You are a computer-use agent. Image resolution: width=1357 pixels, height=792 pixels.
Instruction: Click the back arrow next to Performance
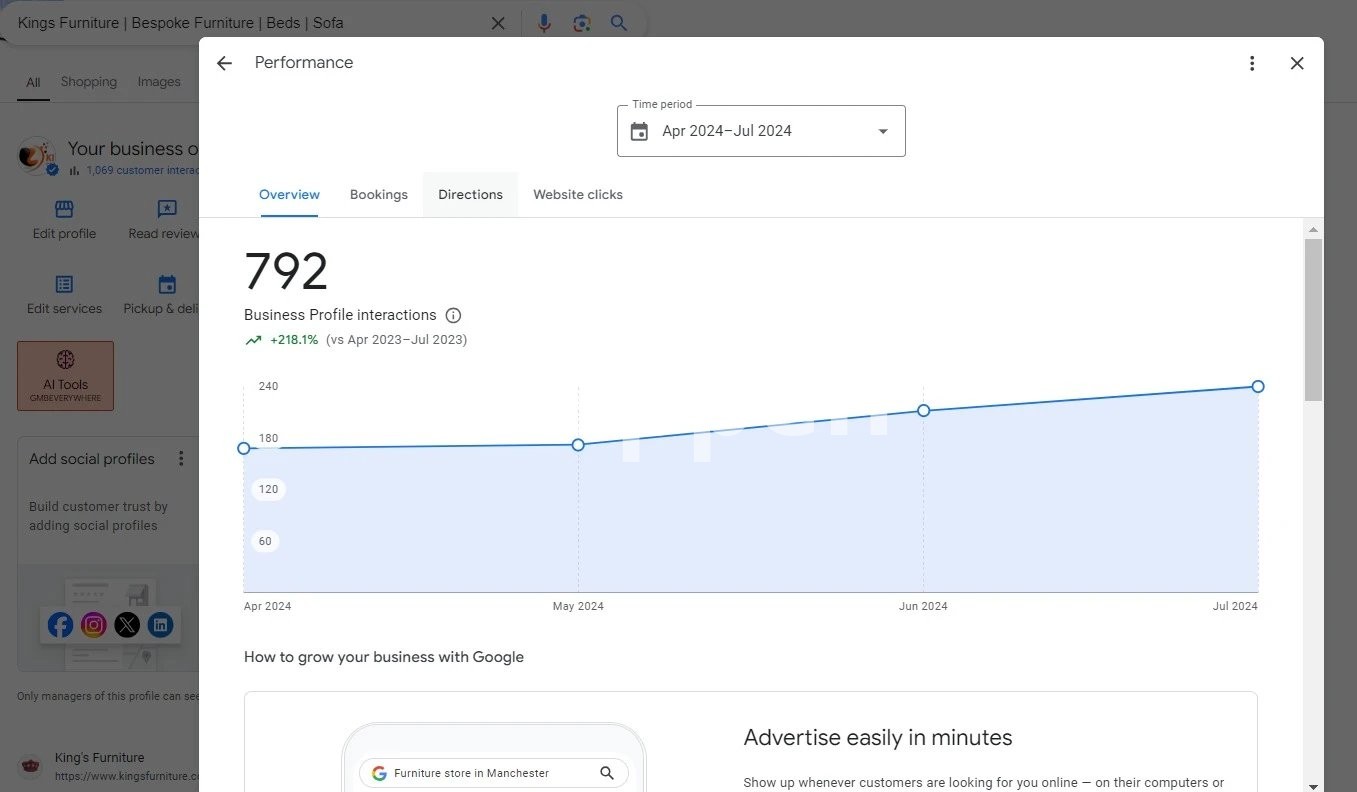pyautogui.click(x=224, y=63)
